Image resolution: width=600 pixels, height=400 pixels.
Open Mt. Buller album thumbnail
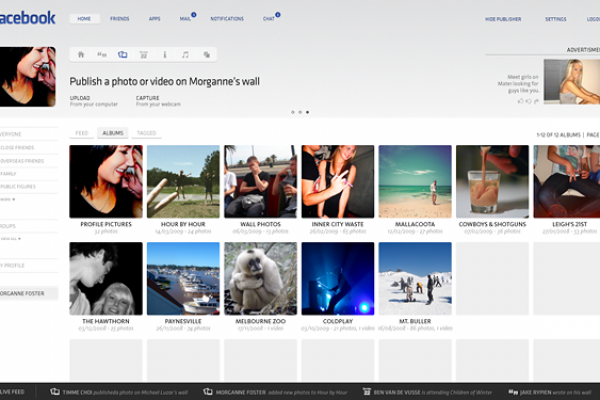pyautogui.click(x=415, y=279)
